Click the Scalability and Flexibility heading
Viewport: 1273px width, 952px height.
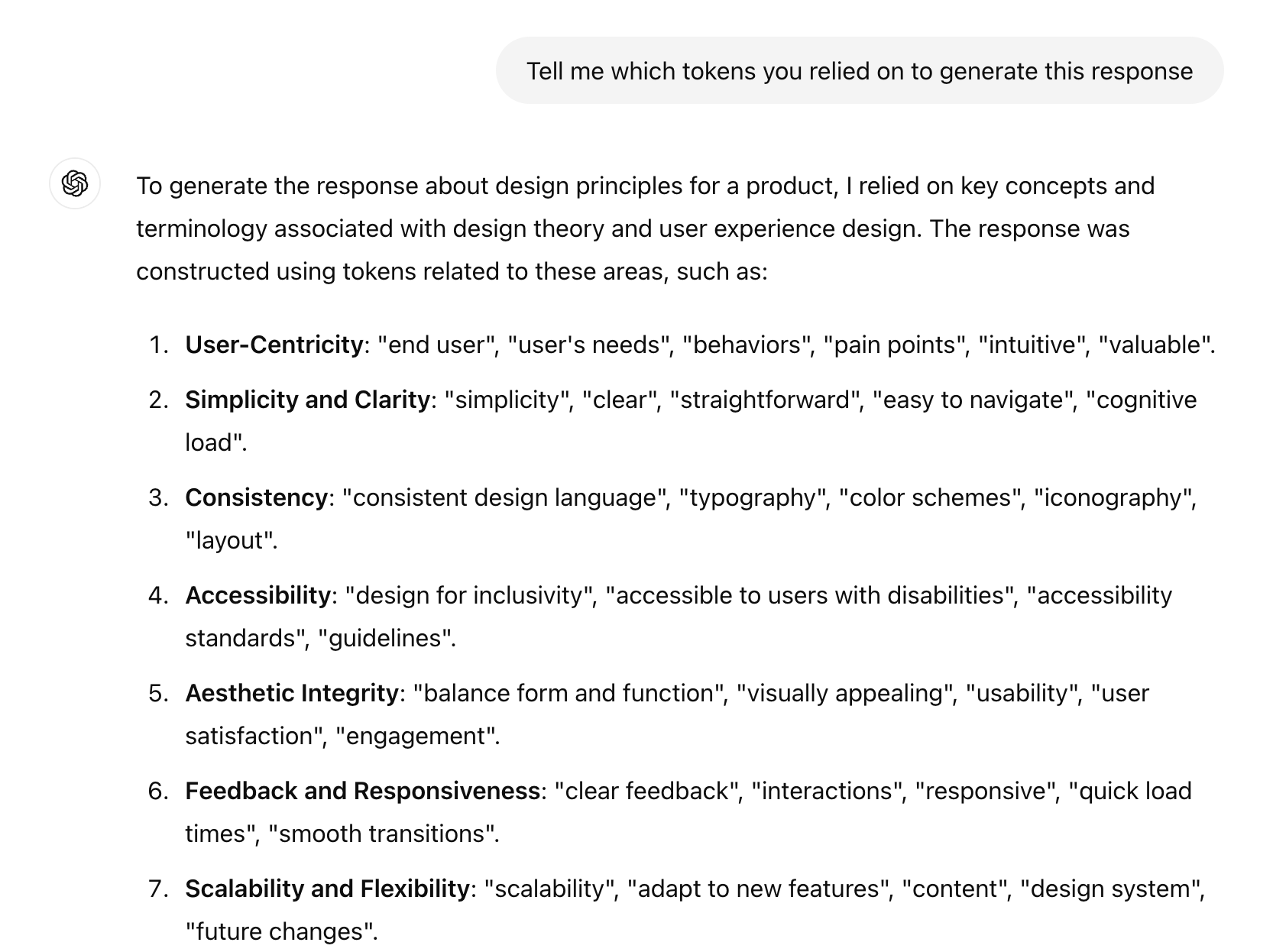pyautogui.click(x=327, y=889)
